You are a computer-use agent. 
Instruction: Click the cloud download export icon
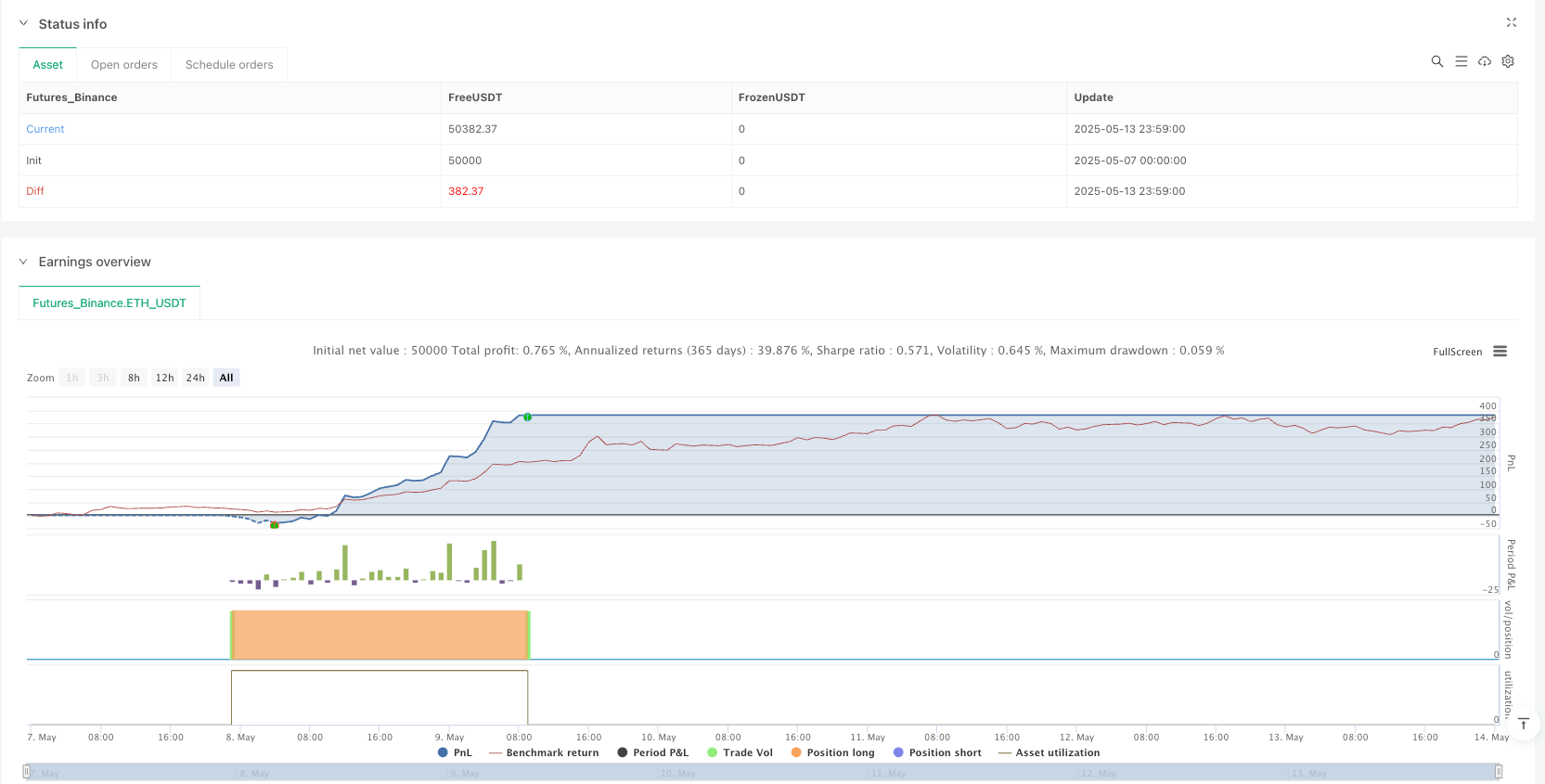pos(1485,61)
